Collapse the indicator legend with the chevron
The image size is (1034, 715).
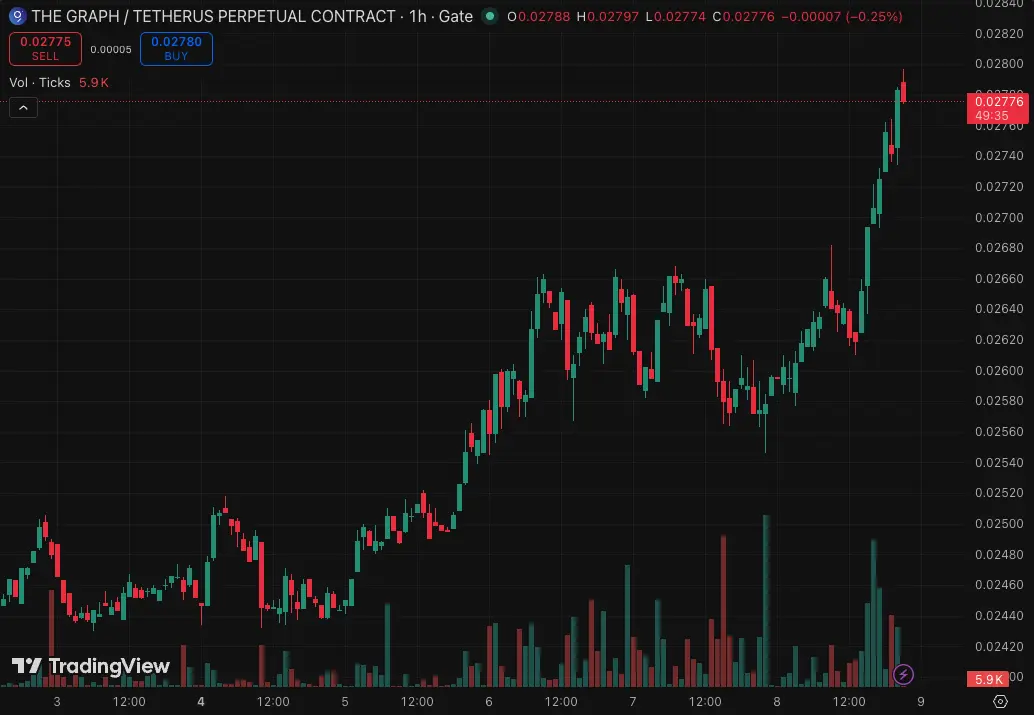(x=23, y=108)
